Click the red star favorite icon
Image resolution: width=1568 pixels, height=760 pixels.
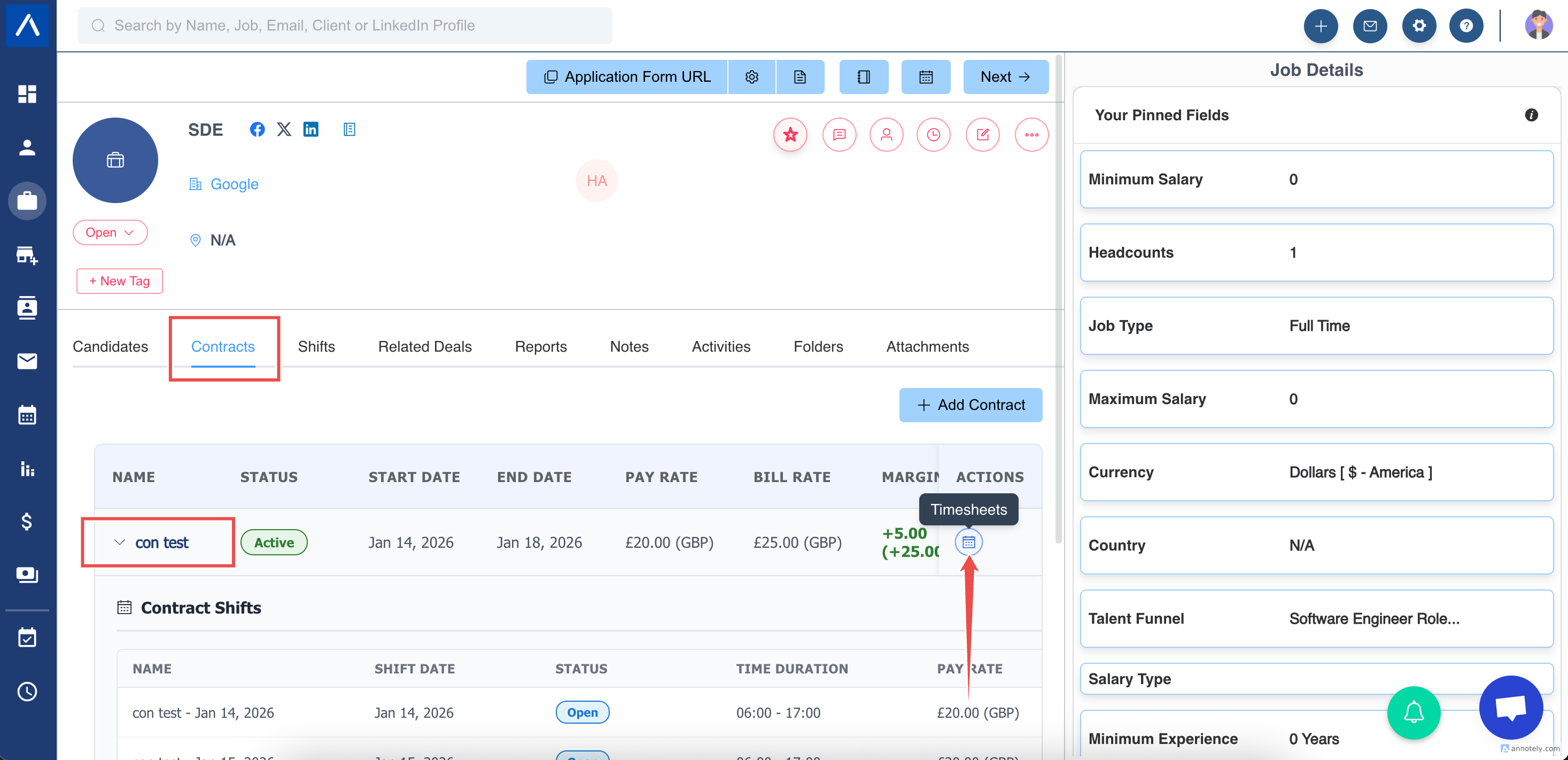tap(790, 135)
